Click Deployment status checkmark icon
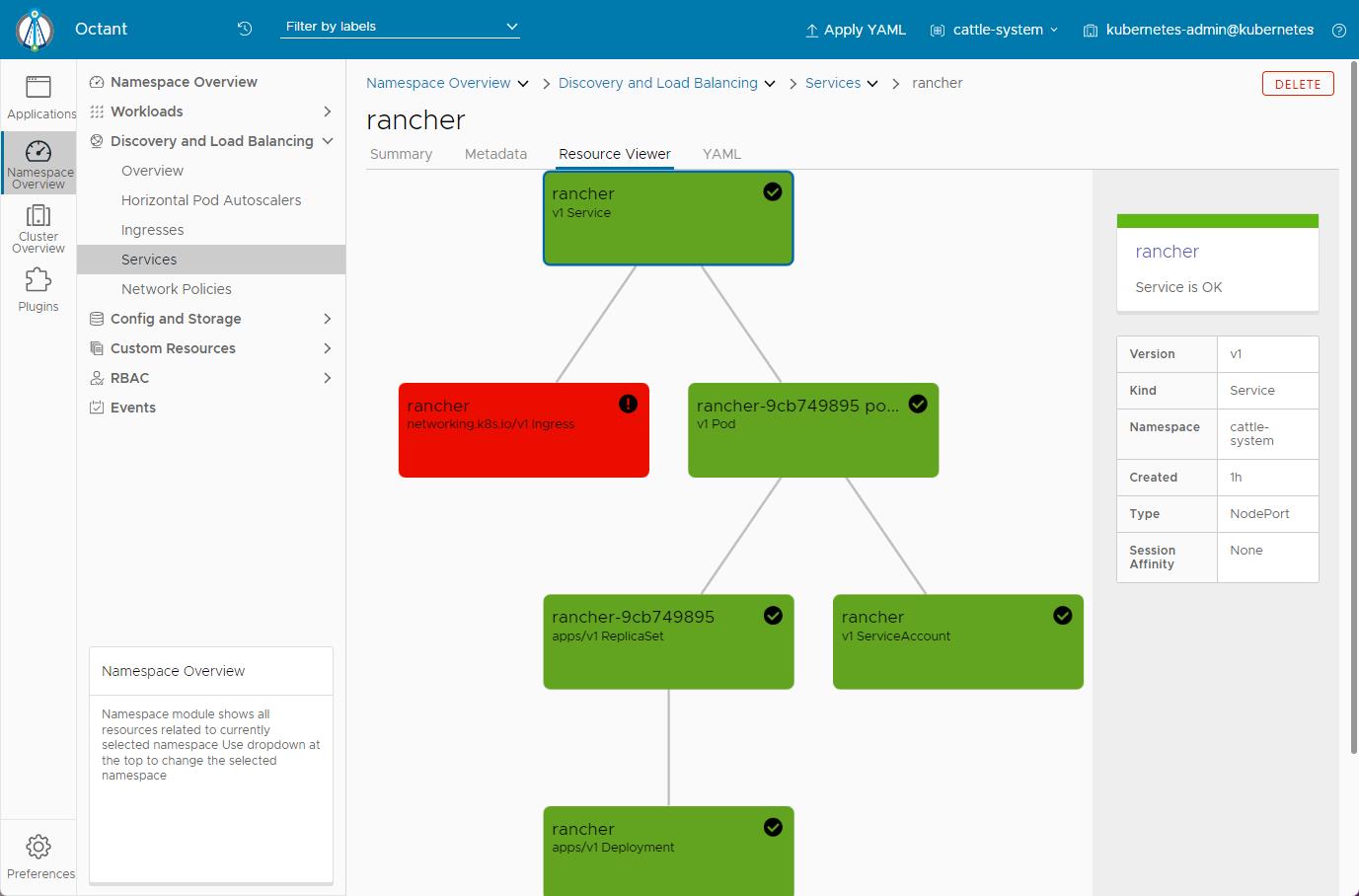 [773, 827]
